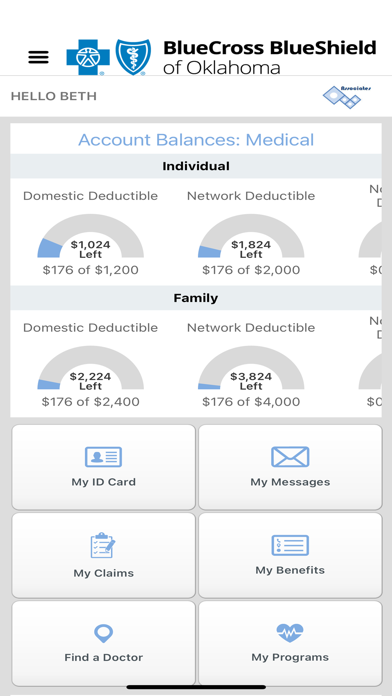Tap the Blue Cross logo icon
The width and height of the screenshot is (392, 696).
88,57
